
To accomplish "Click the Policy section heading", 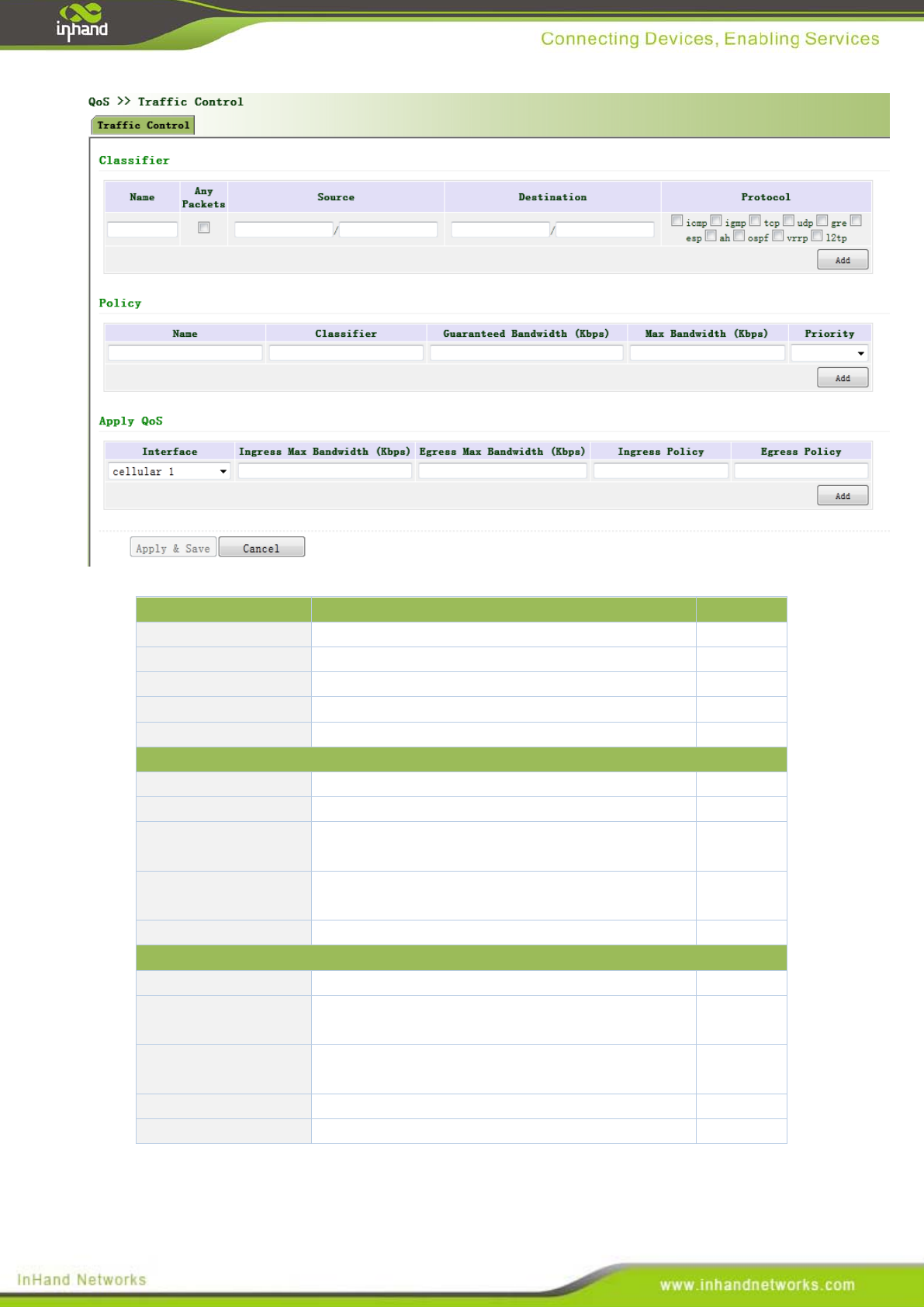I will [120, 303].
